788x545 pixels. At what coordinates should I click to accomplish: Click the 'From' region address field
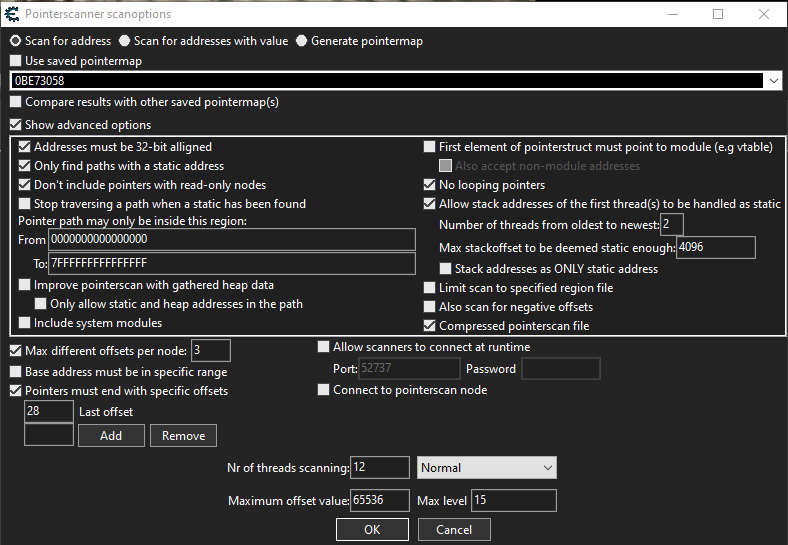pyautogui.click(x=232, y=239)
